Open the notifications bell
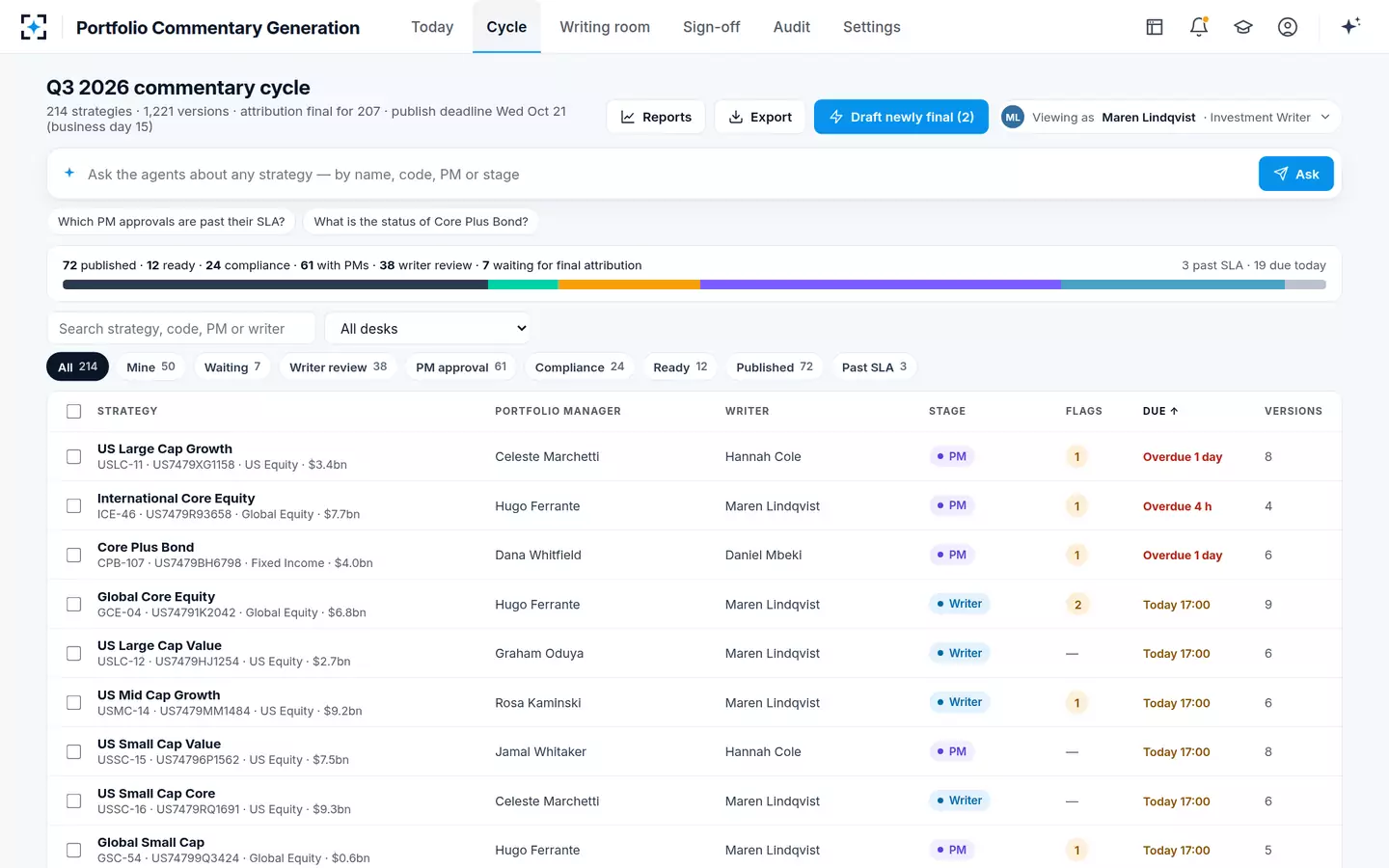 tap(1199, 27)
